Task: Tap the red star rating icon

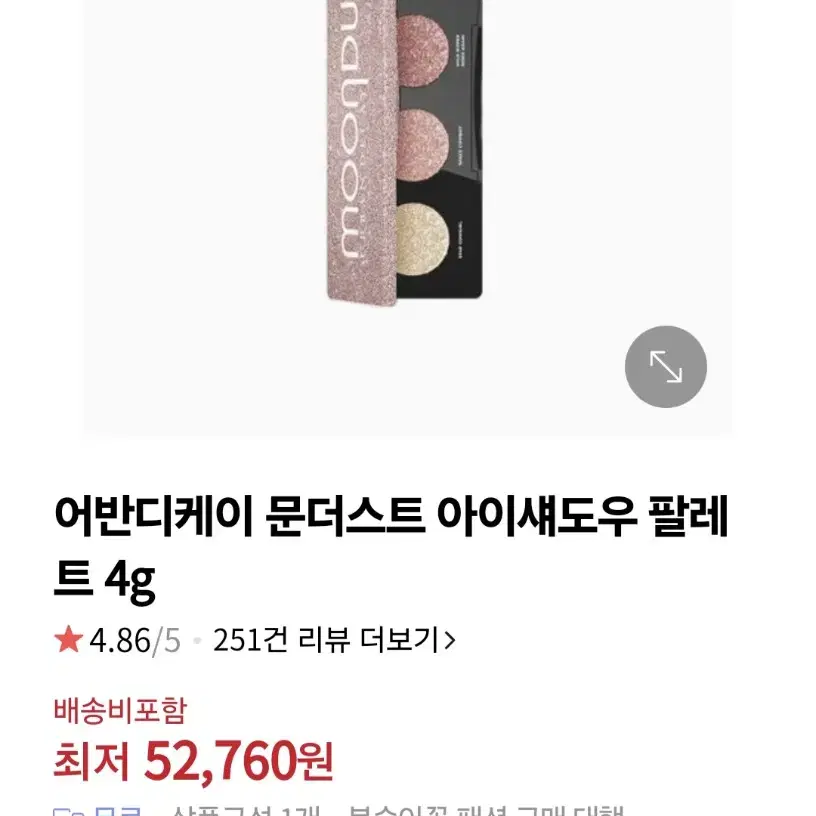Action: [x=69, y=640]
